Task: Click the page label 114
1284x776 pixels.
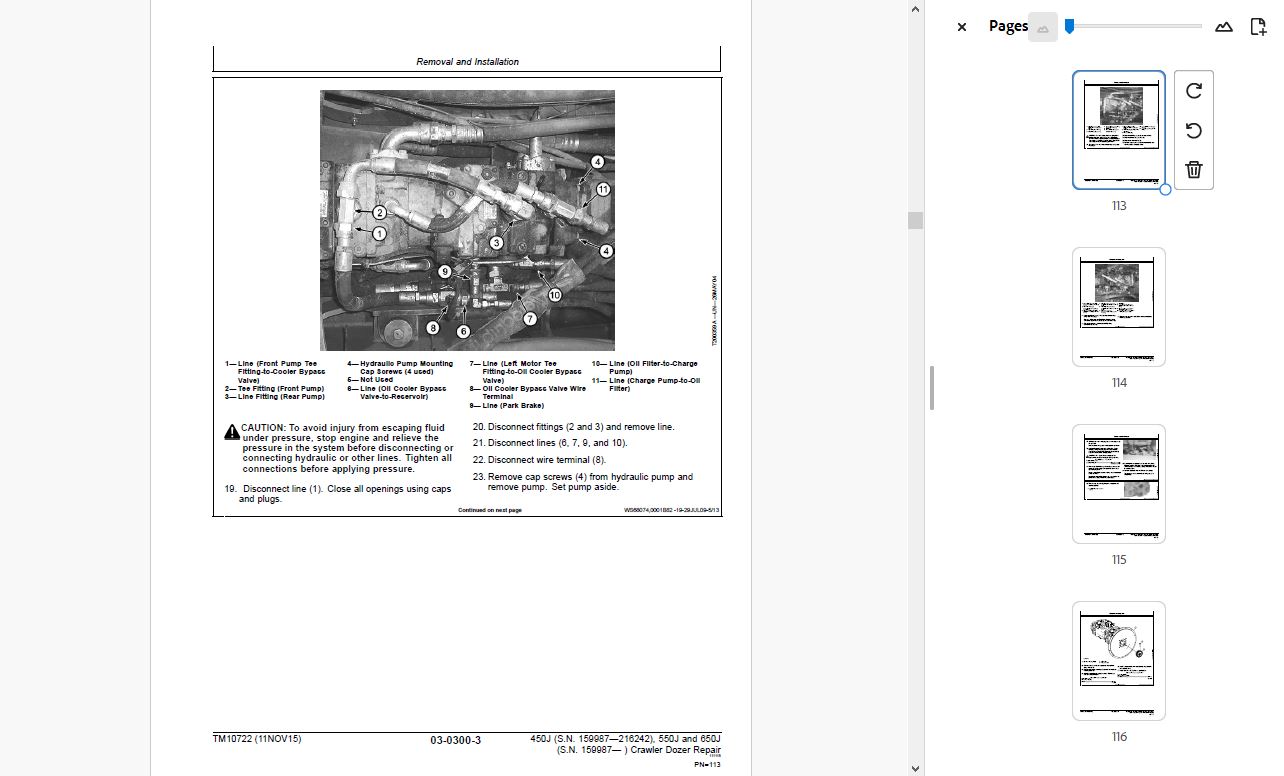Action: (1119, 383)
